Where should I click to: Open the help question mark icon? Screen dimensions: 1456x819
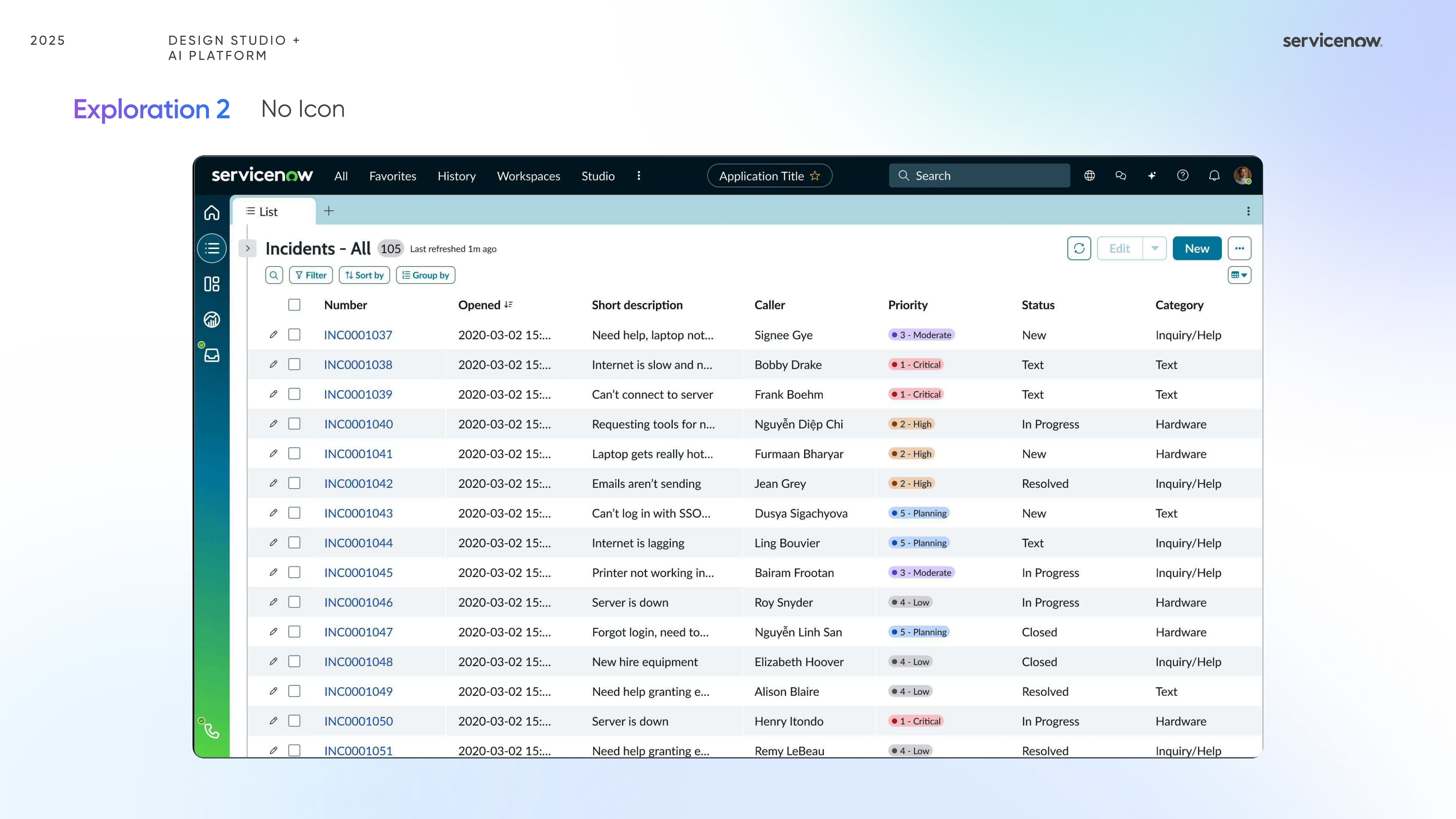point(1183,176)
